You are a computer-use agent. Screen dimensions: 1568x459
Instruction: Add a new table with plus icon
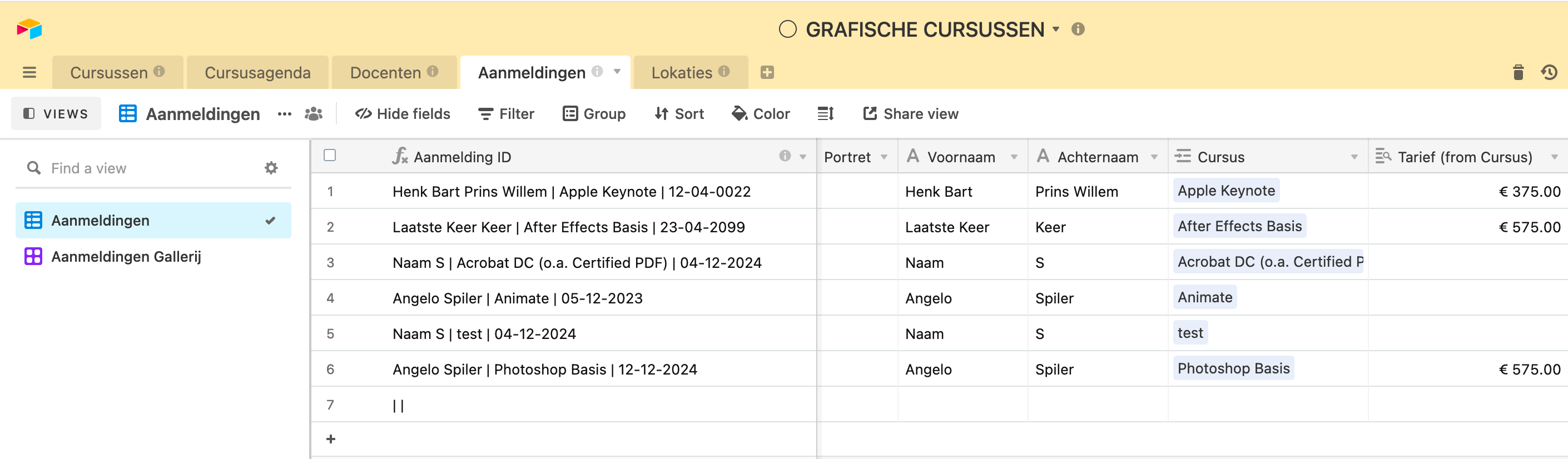click(x=767, y=72)
